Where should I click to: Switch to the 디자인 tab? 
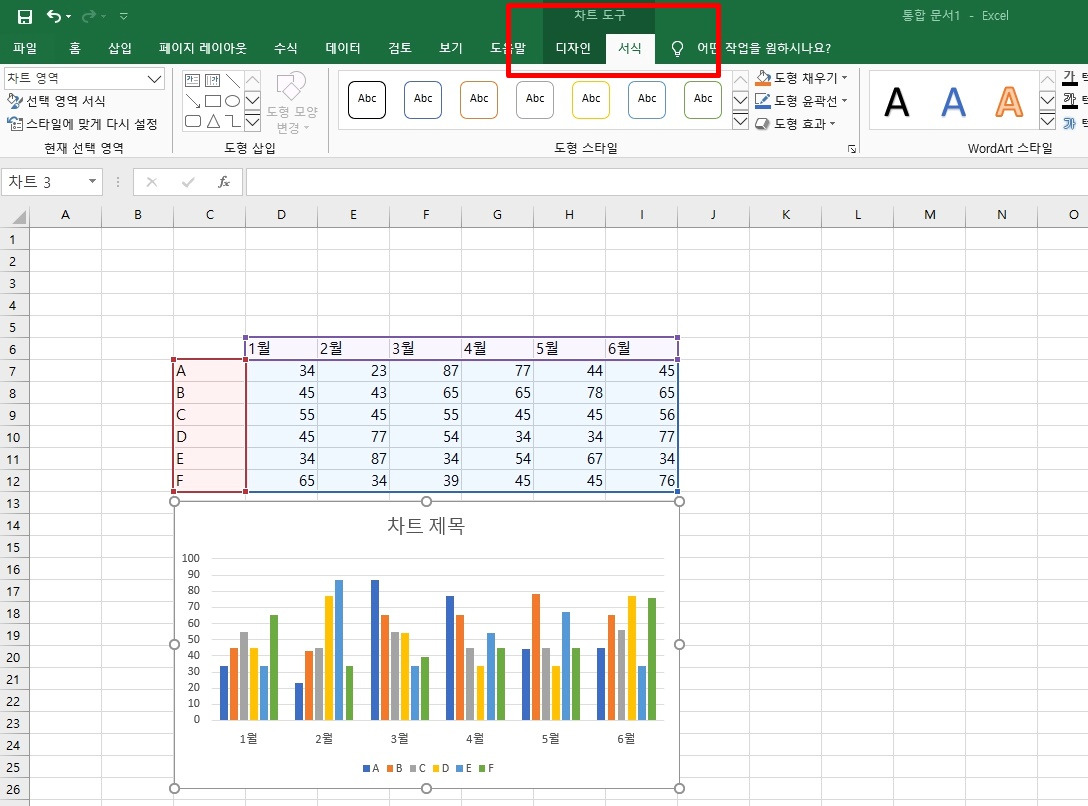[572, 48]
